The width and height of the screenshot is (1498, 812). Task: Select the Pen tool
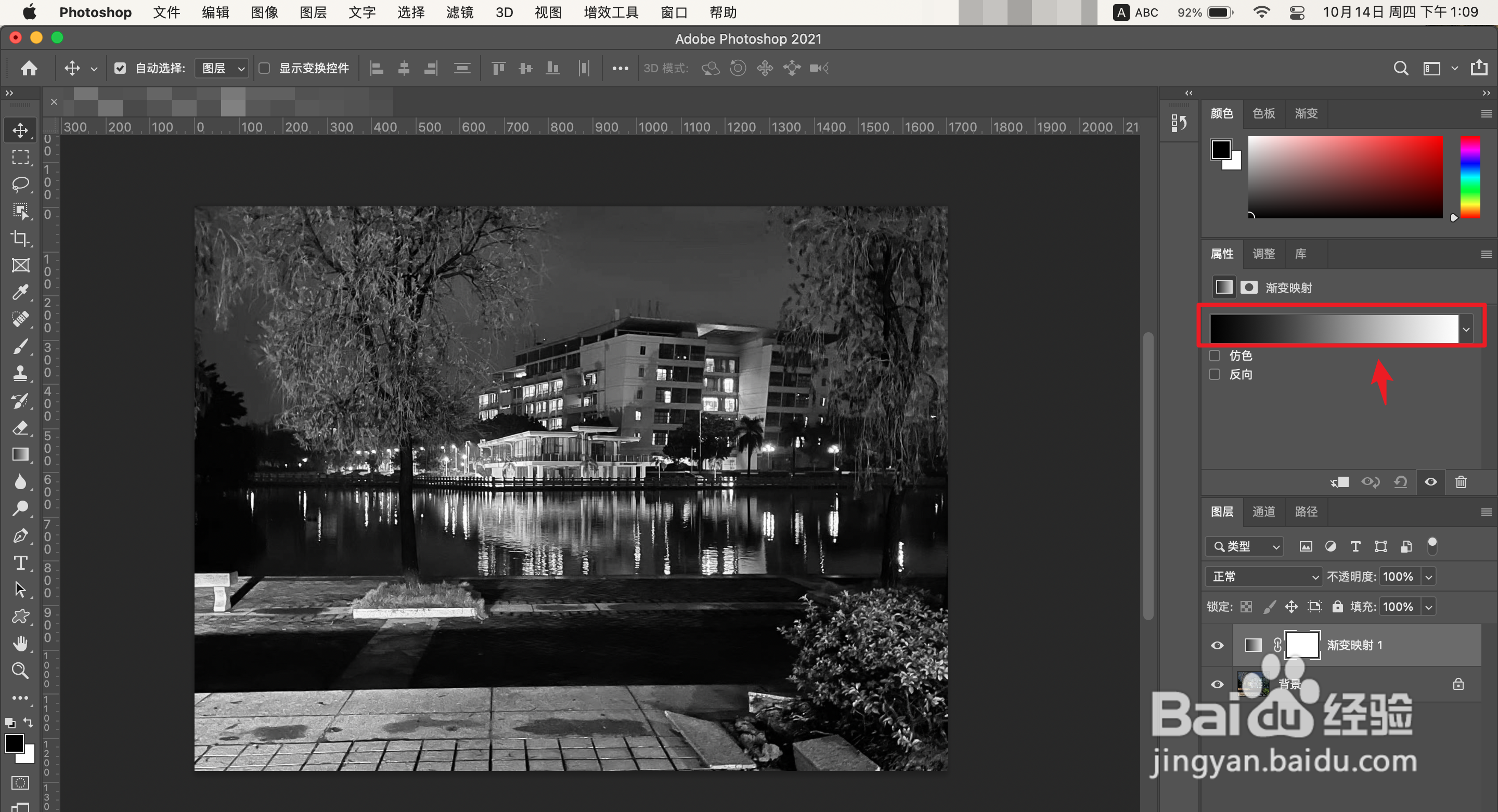coord(20,536)
